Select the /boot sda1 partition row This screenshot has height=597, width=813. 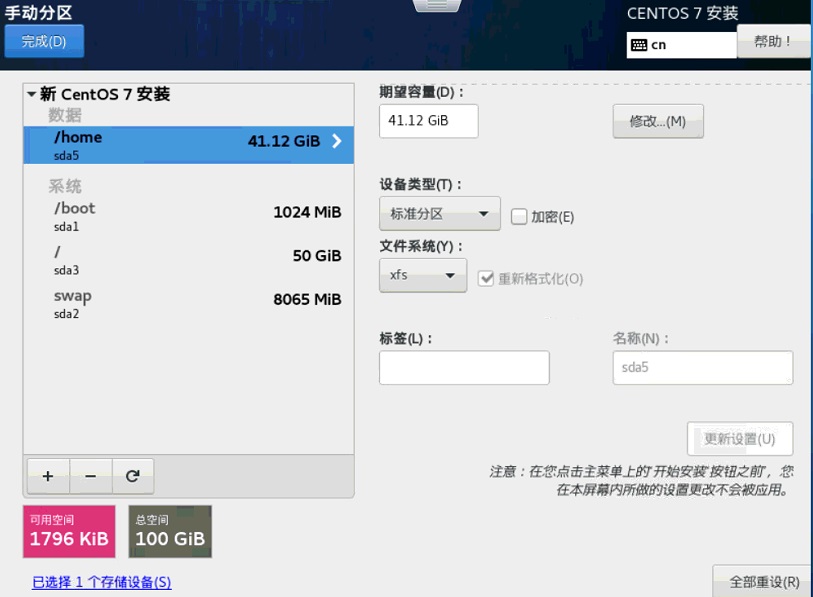pos(189,216)
